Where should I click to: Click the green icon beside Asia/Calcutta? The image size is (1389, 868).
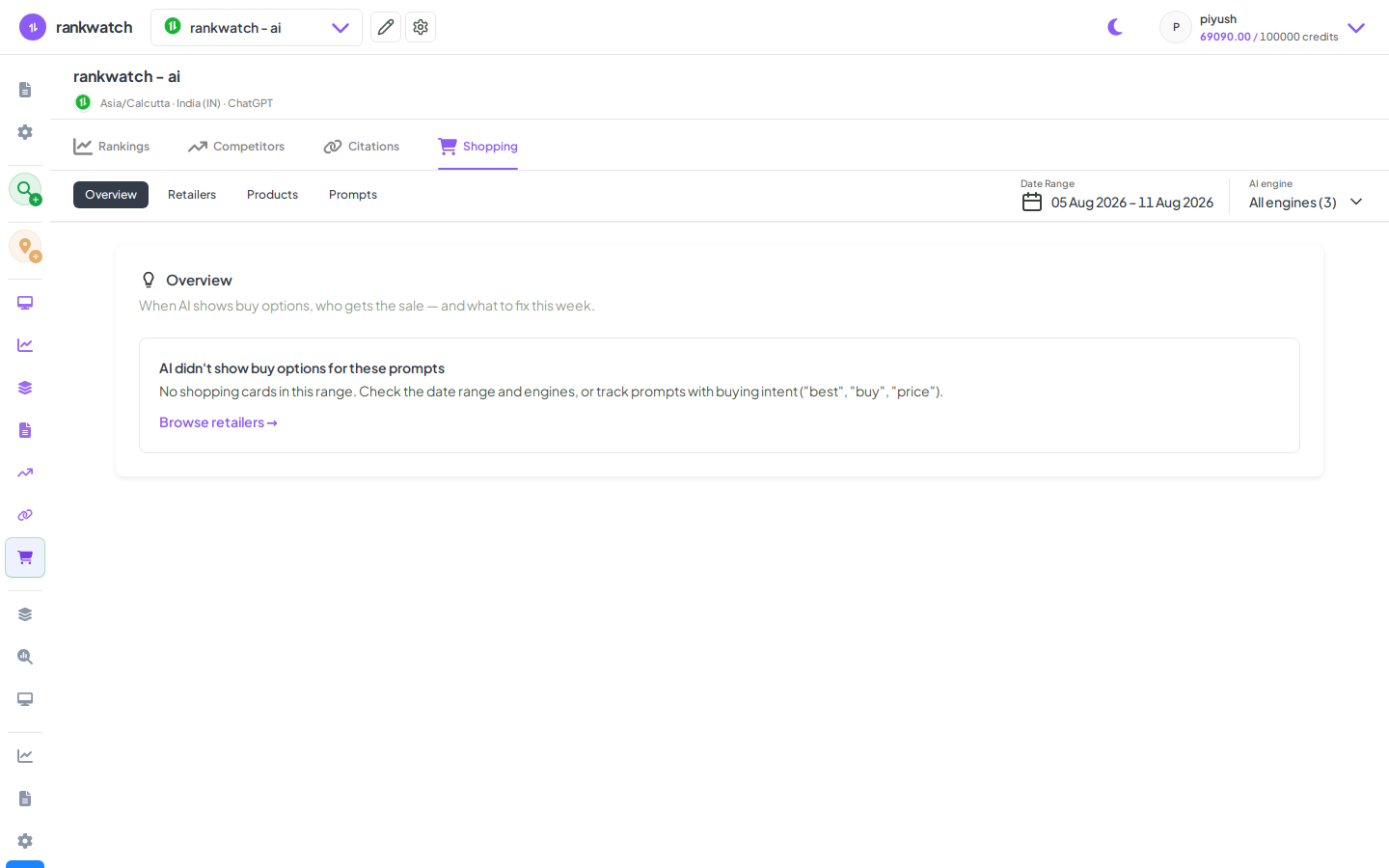click(x=83, y=102)
